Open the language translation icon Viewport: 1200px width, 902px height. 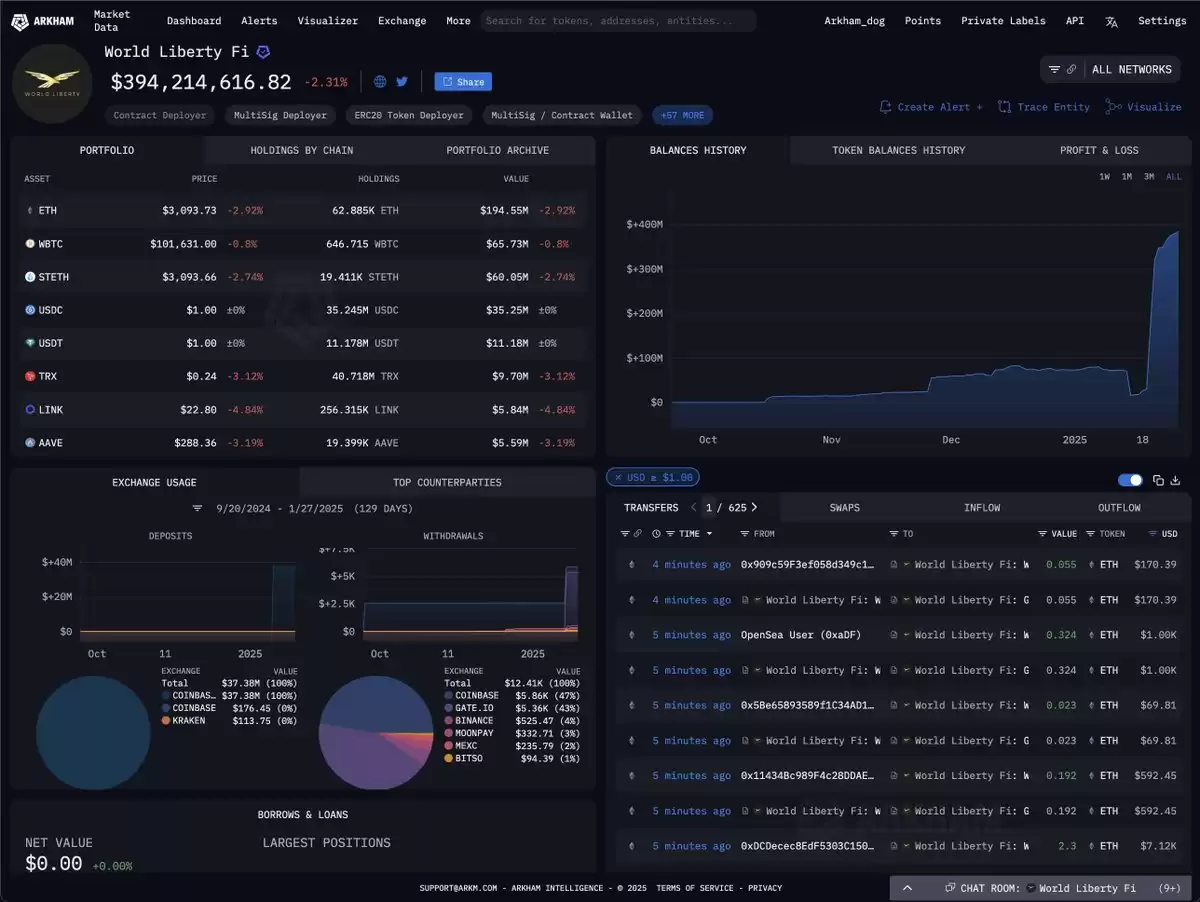click(x=1112, y=21)
